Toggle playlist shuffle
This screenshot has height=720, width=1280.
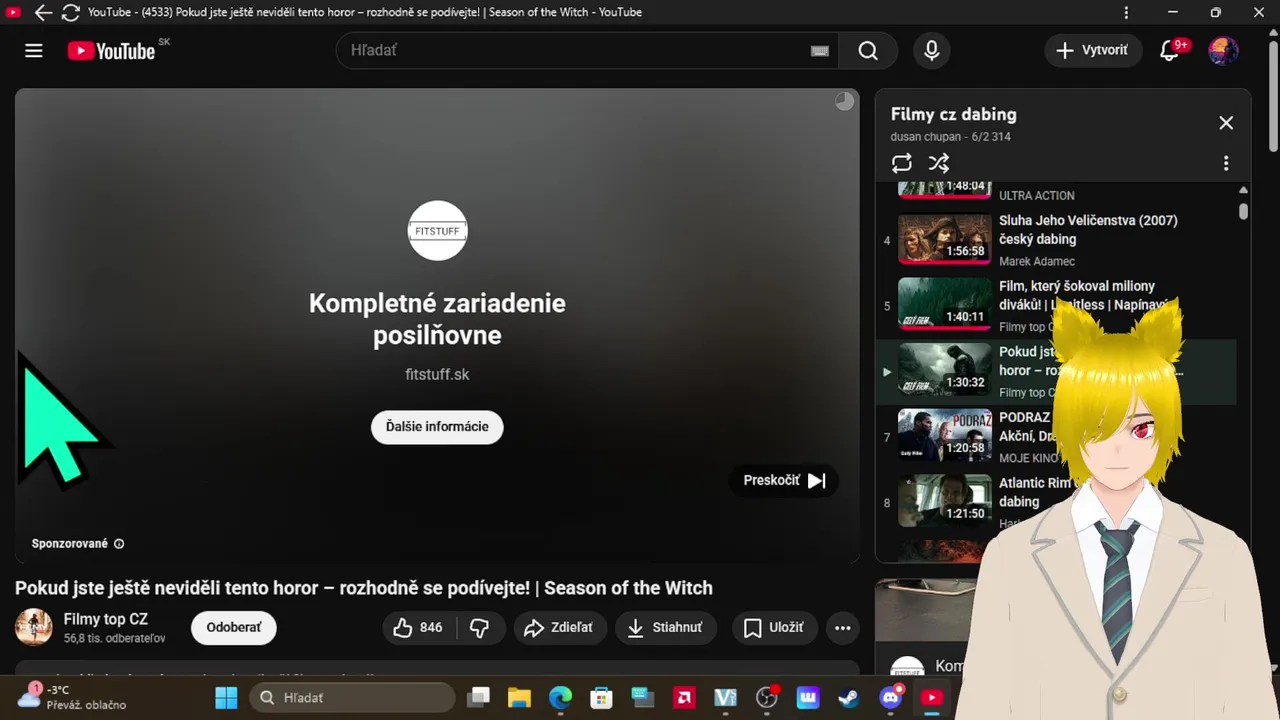point(938,163)
